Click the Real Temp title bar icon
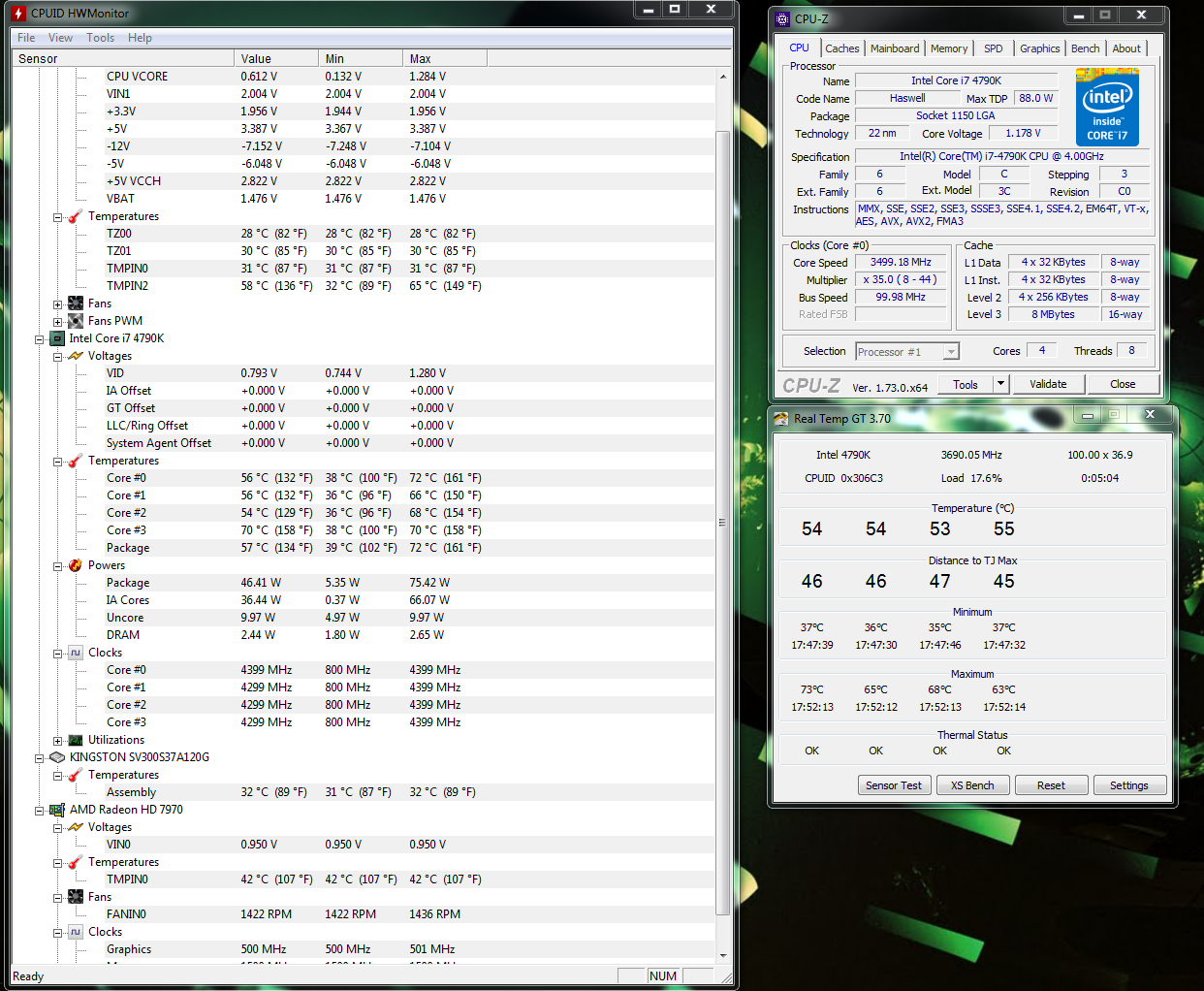This screenshot has width=1204, height=991. (x=781, y=419)
